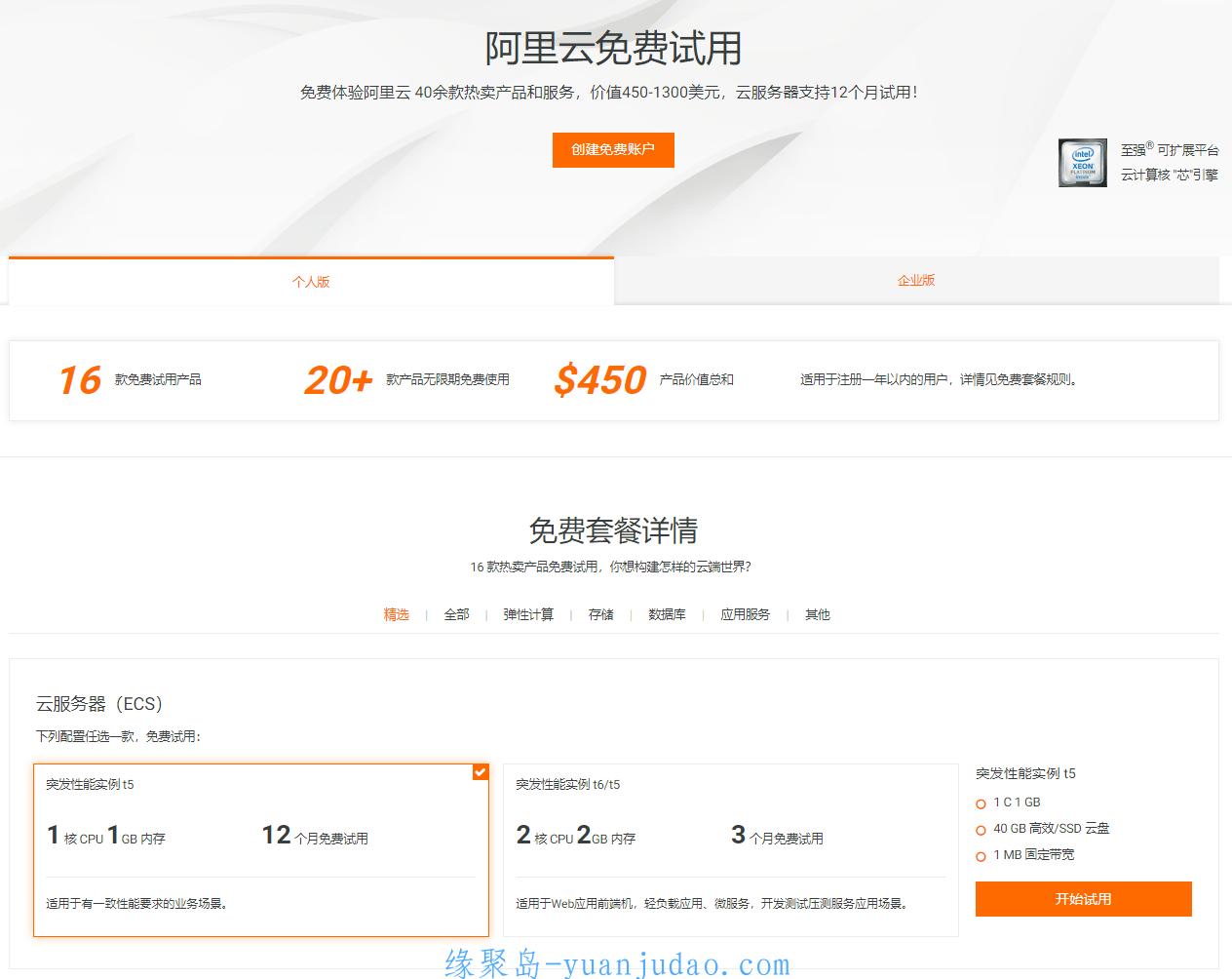Image resolution: width=1232 pixels, height=979 pixels.
Task: Show the 数据库 category
Action: click(667, 614)
